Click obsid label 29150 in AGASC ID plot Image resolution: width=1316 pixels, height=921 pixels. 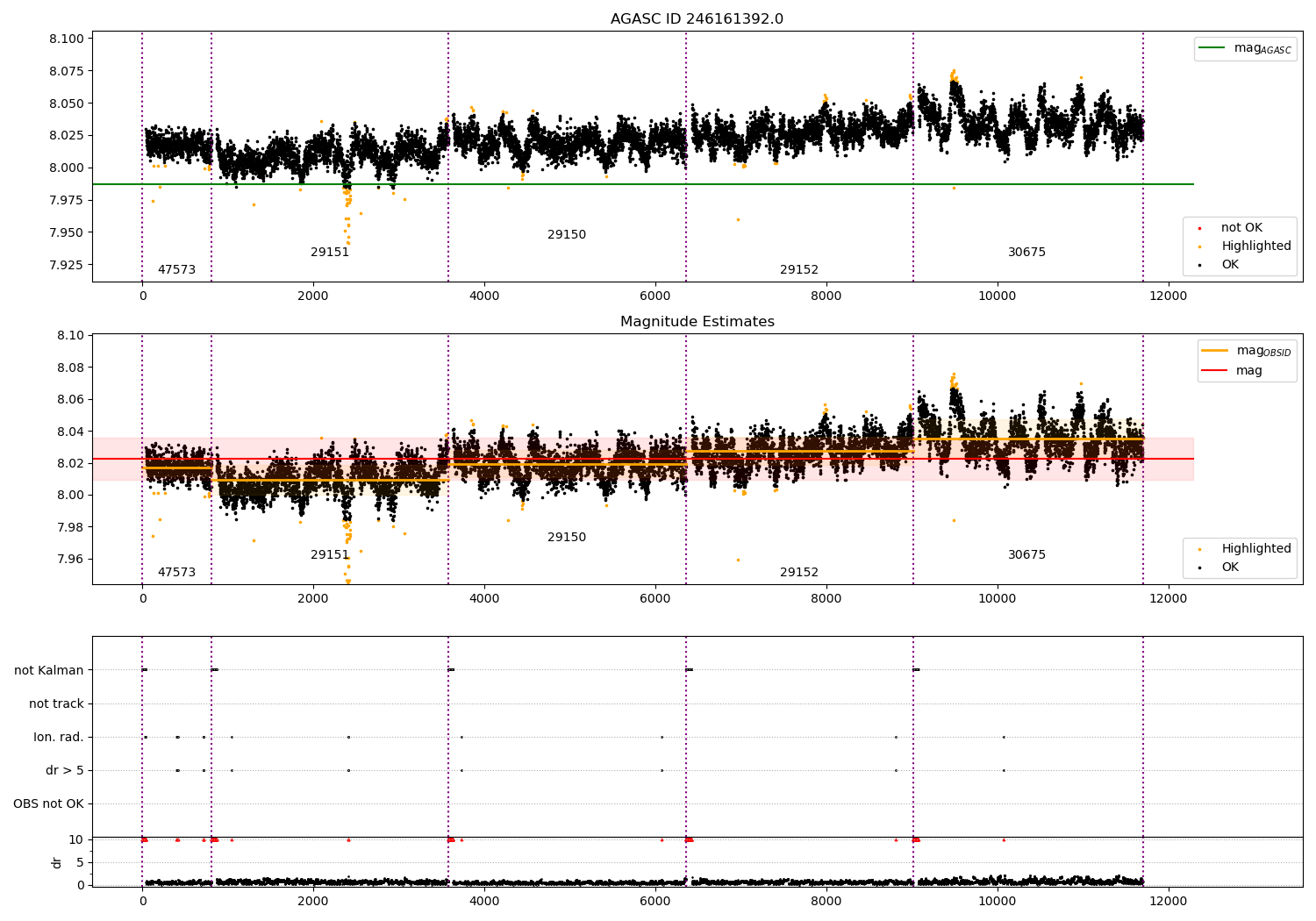pyautogui.click(x=567, y=235)
